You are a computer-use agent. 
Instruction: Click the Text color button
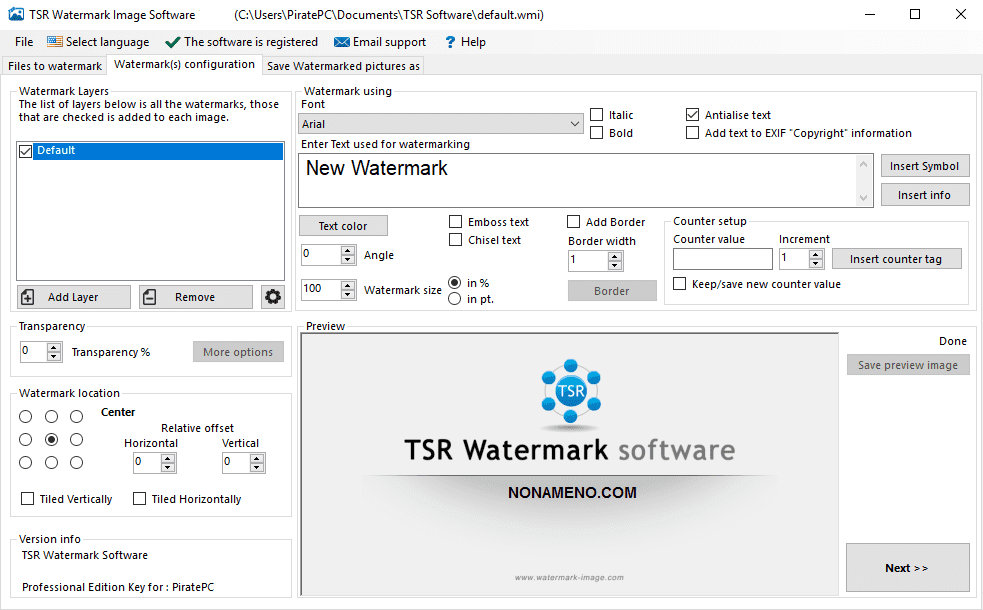[x=343, y=226]
